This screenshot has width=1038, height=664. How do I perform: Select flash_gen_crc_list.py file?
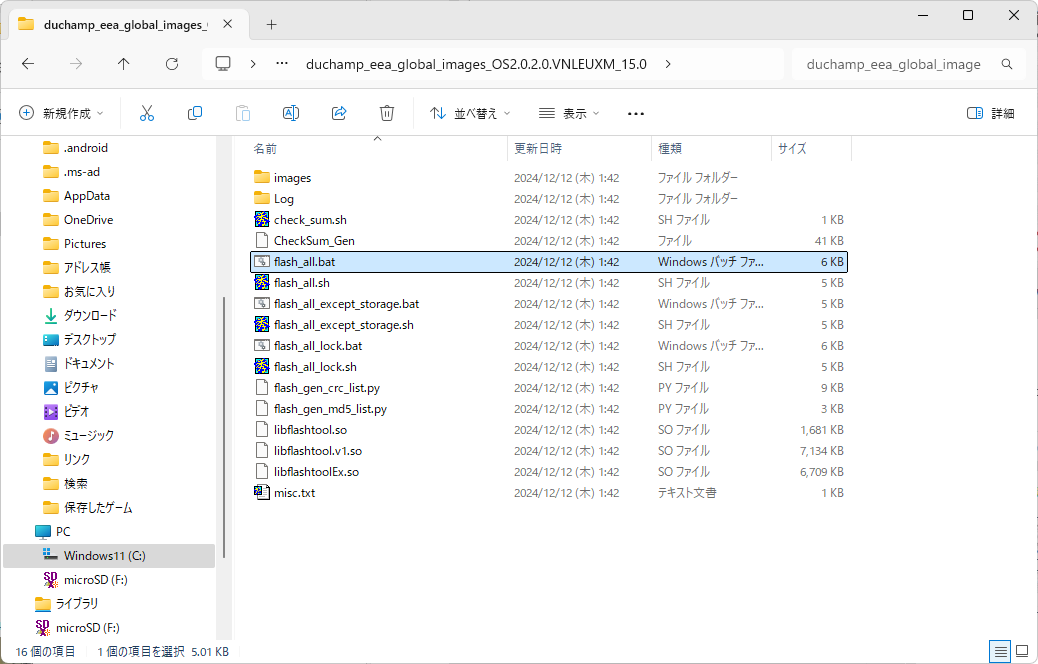[x=548, y=388]
